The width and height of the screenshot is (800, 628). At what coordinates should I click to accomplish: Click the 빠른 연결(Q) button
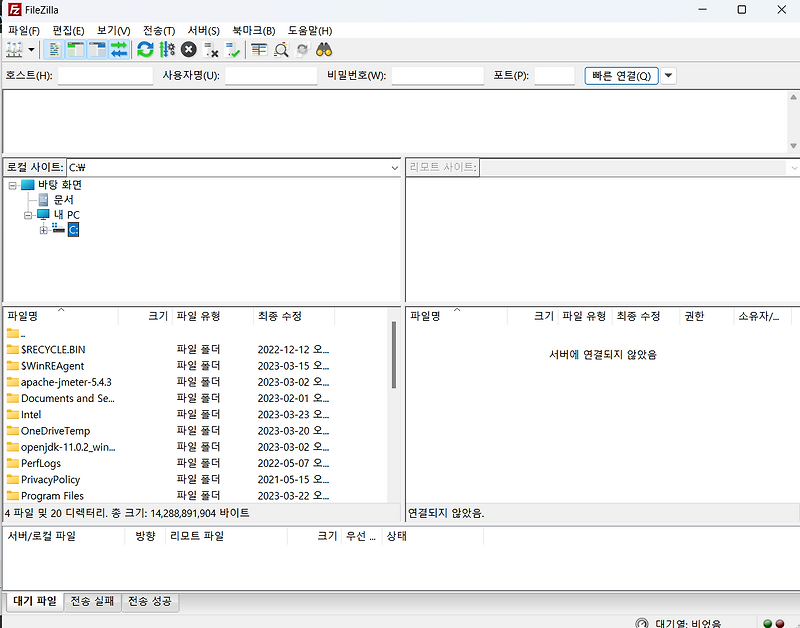pyautogui.click(x=621, y=76)
